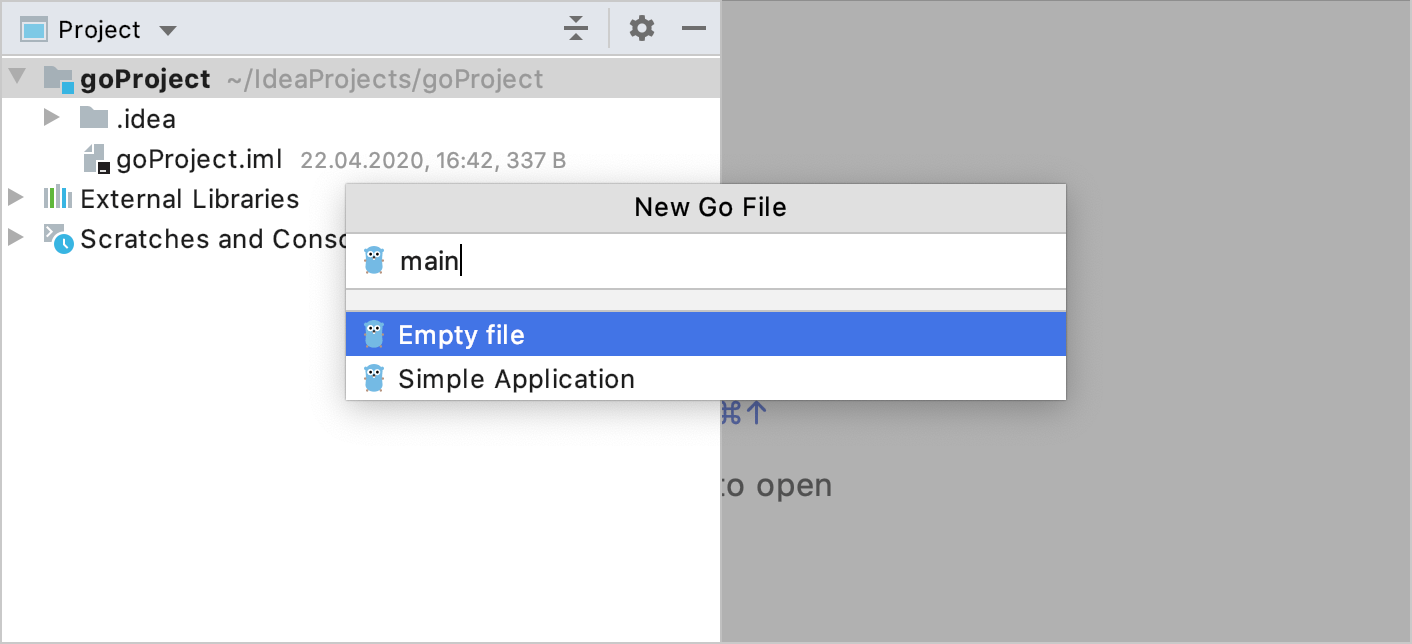This screenshot has height=644, width=1412.
Task: Click the Go icon next to Simple Application
Action: tap(375, 378)
